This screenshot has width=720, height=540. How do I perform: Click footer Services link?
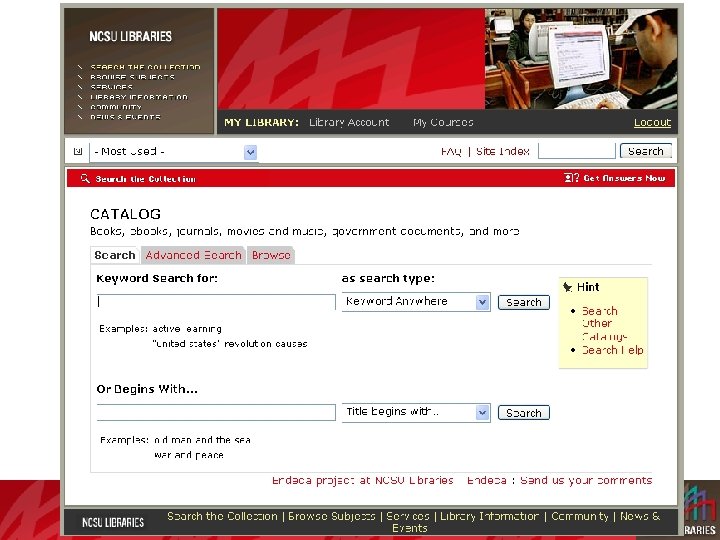point(408,516)
